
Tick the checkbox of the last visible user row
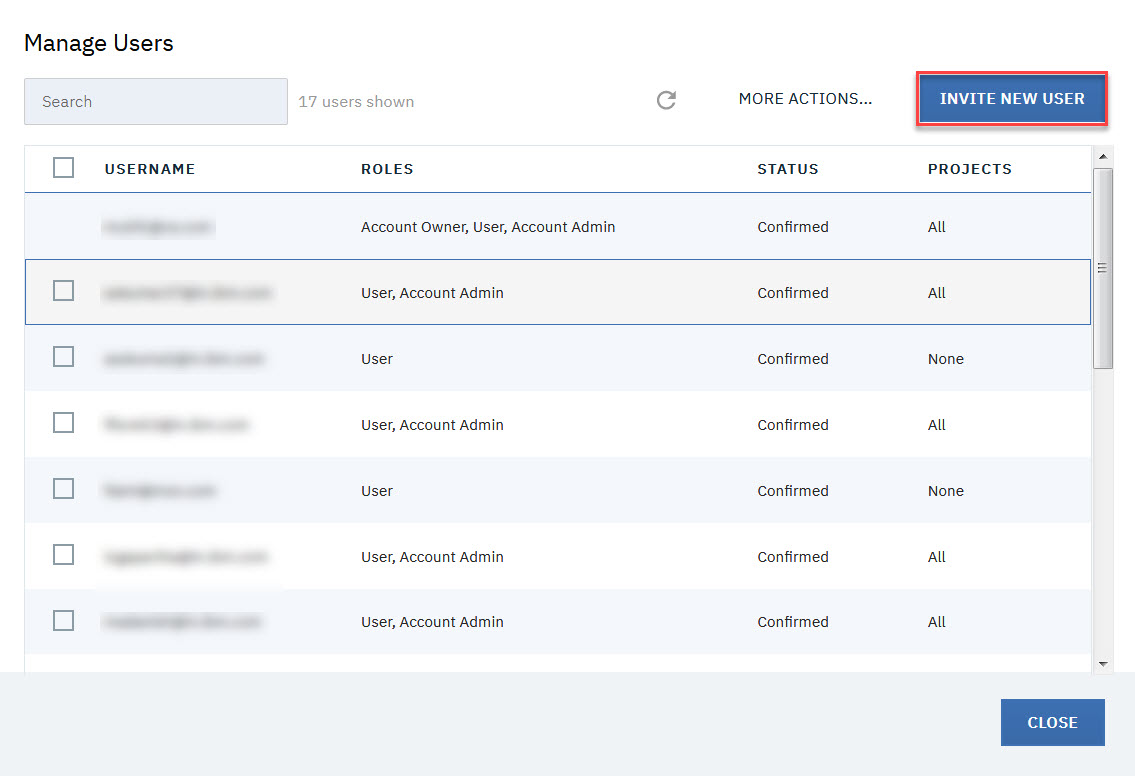[x=63, y=621]
